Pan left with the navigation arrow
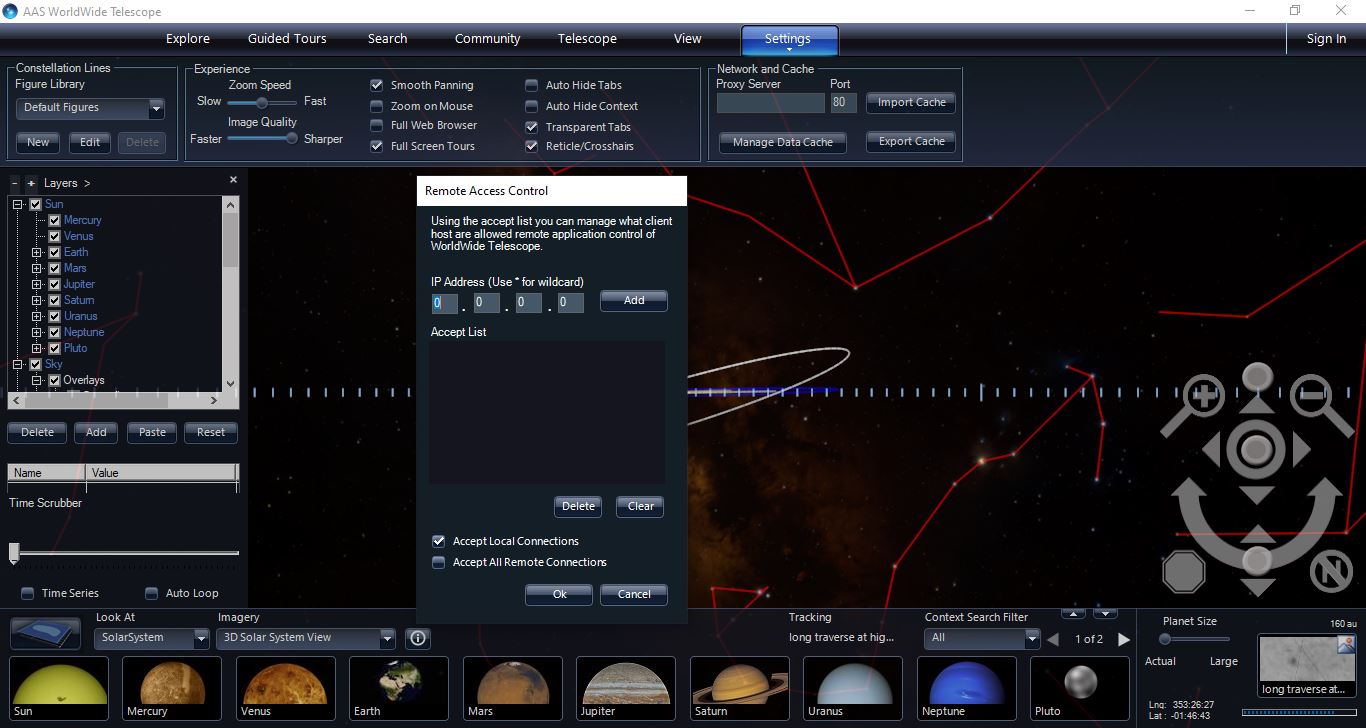Screen dimensions: 1366x728 1211,450
